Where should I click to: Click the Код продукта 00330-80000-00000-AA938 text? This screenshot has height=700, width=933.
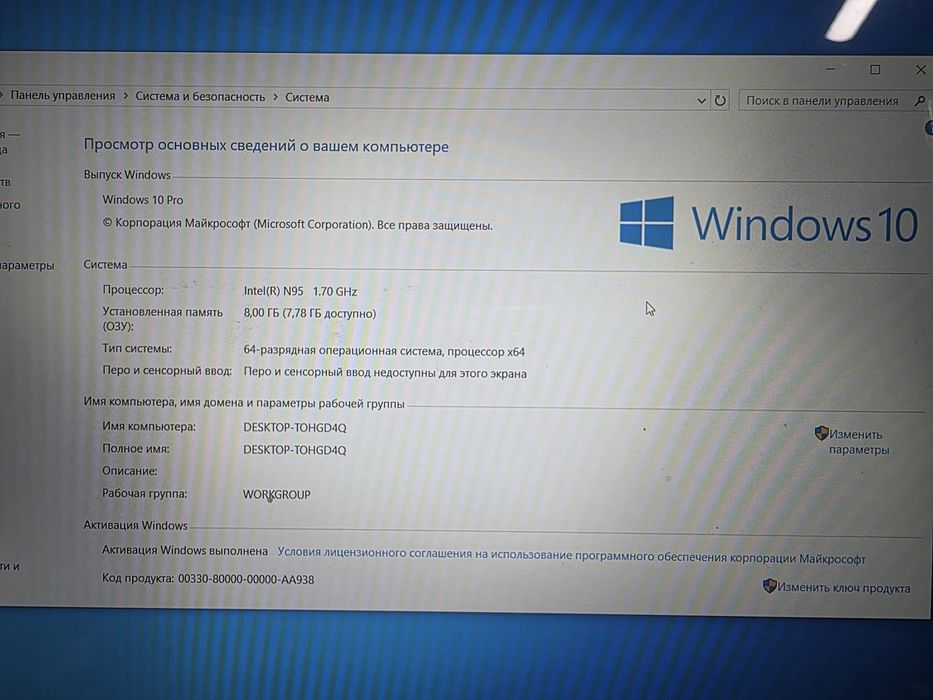click(x=208, y=579)
